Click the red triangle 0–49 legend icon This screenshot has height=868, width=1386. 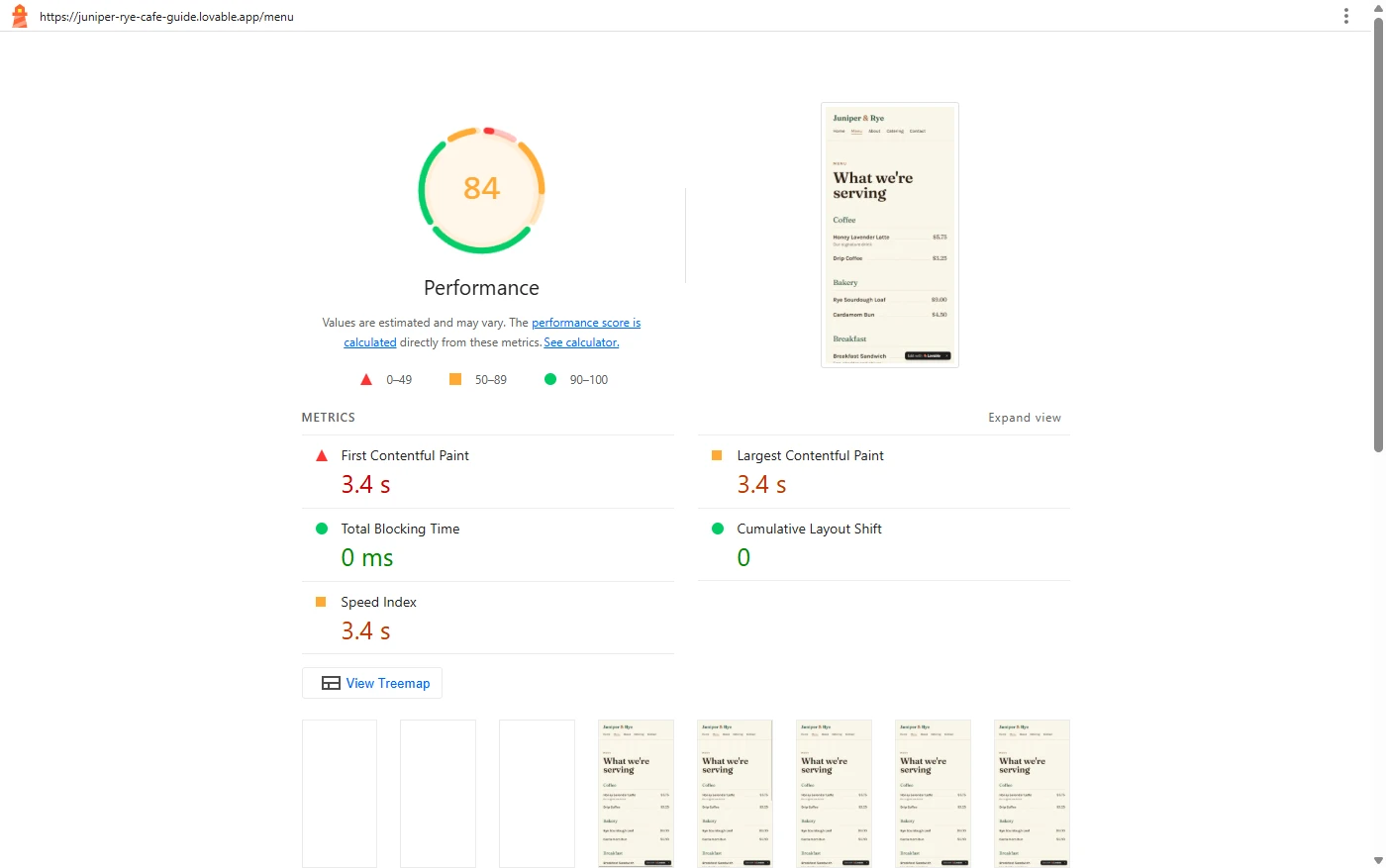[x=366, y=379]
